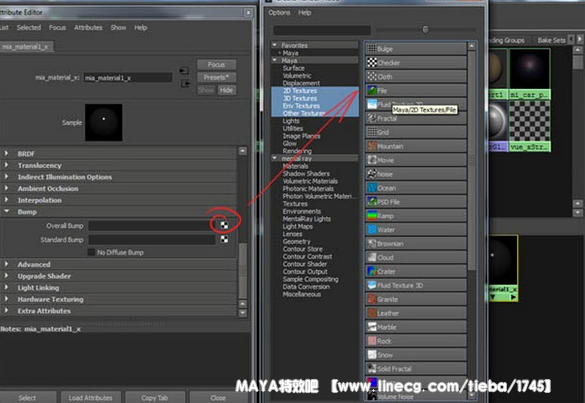Image resolution: width=585 pixels, height=403 pixels.
Task: Create a File texture node
Action: pyautogui.click(x=416, y=90)
